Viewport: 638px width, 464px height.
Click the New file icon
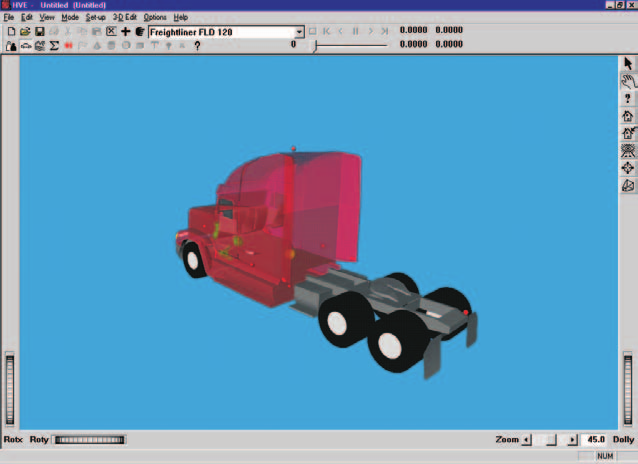click(x=11, y=32)
